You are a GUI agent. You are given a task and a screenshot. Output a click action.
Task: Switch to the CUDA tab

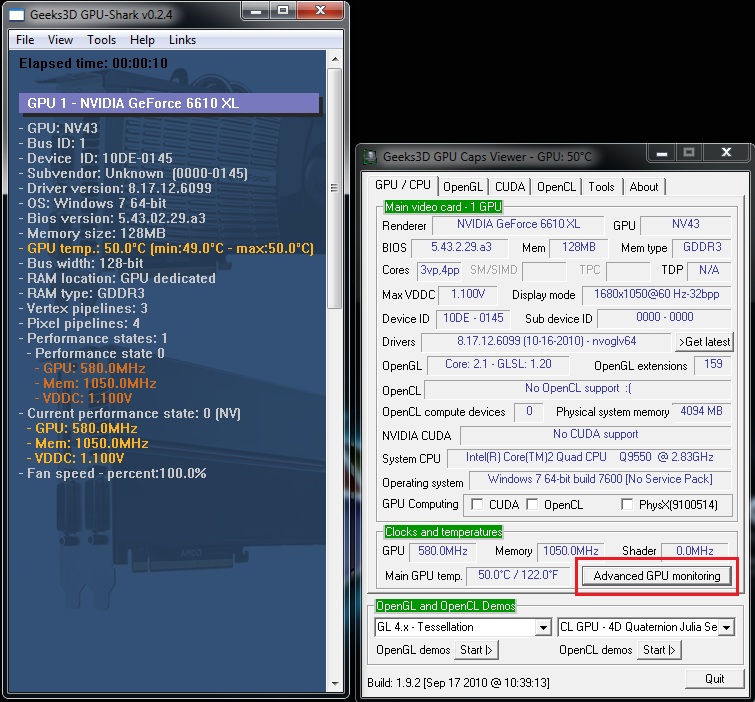[x=510, y=187]
